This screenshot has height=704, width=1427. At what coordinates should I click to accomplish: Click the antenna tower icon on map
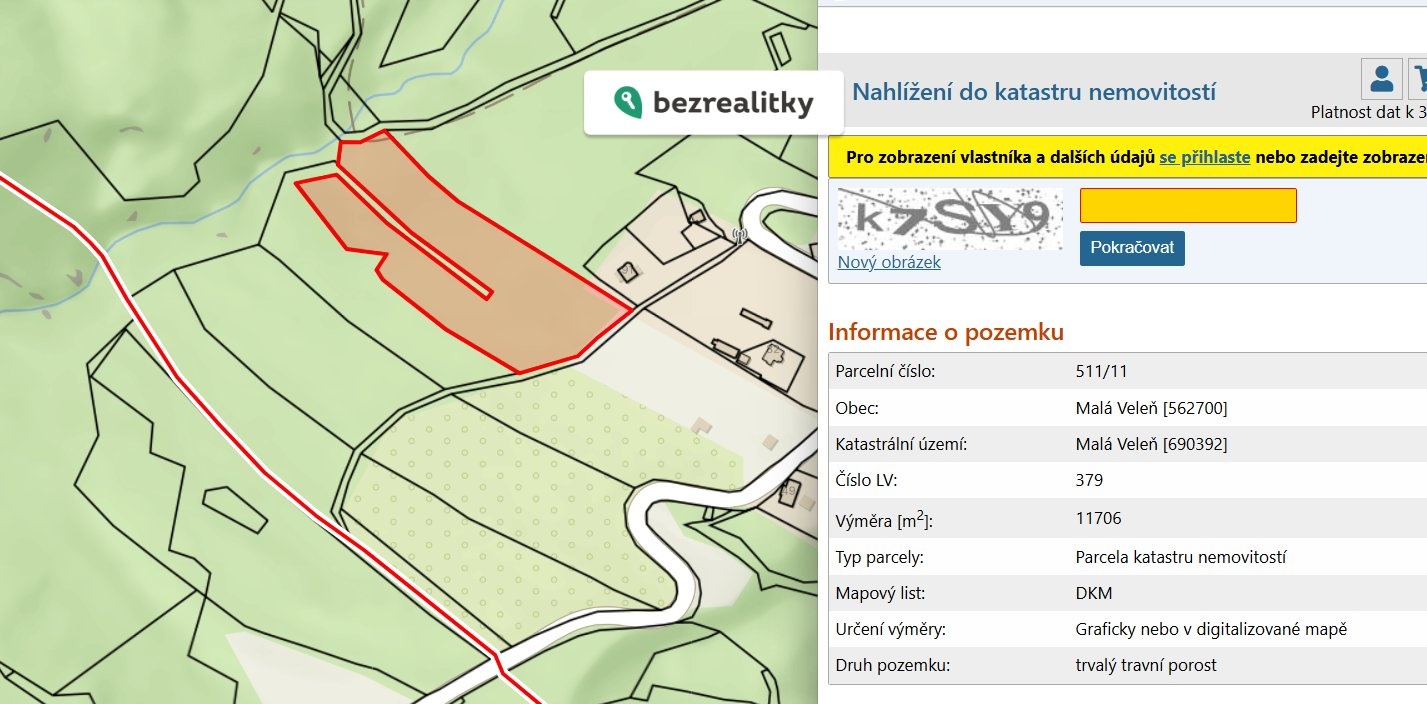(x=739, y=236)
